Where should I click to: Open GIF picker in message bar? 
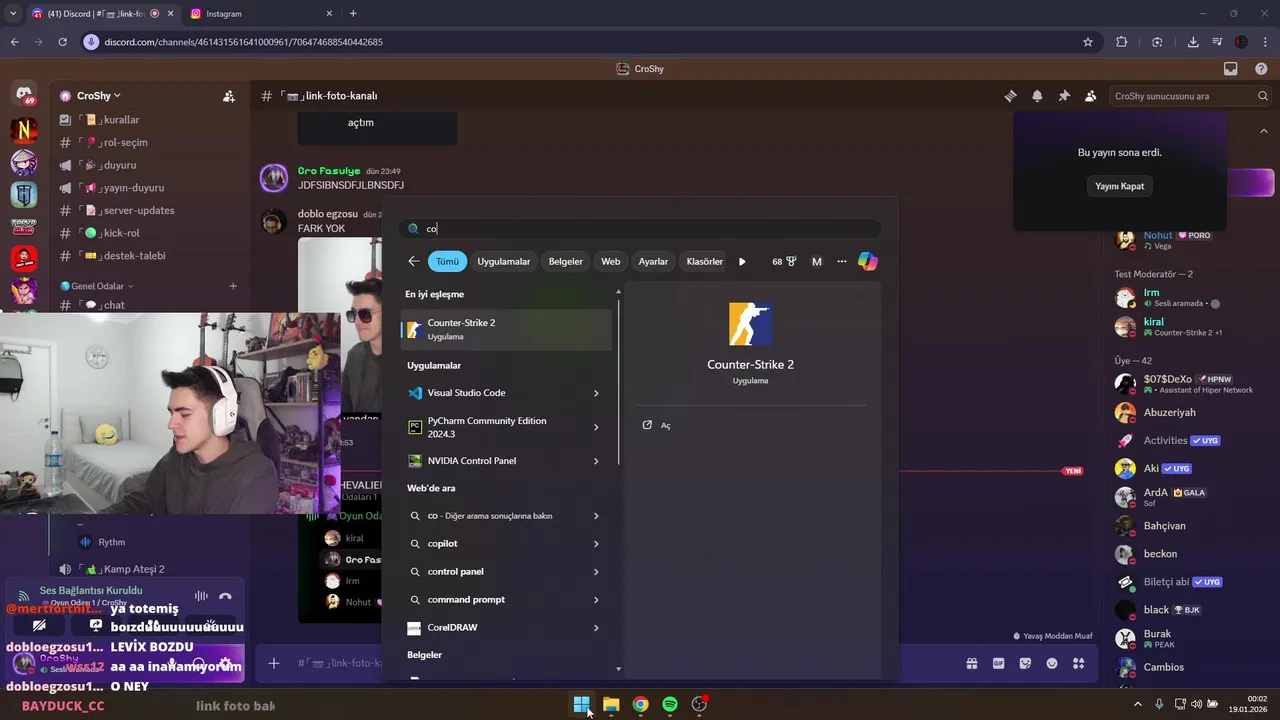[x=998, y=663]
